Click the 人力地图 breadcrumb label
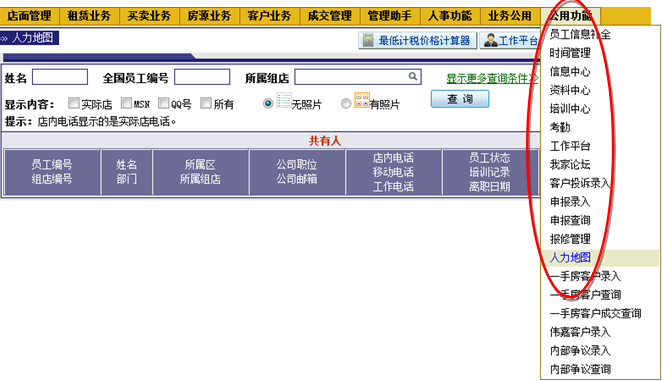Screen dimensions: 662x381 33,38
